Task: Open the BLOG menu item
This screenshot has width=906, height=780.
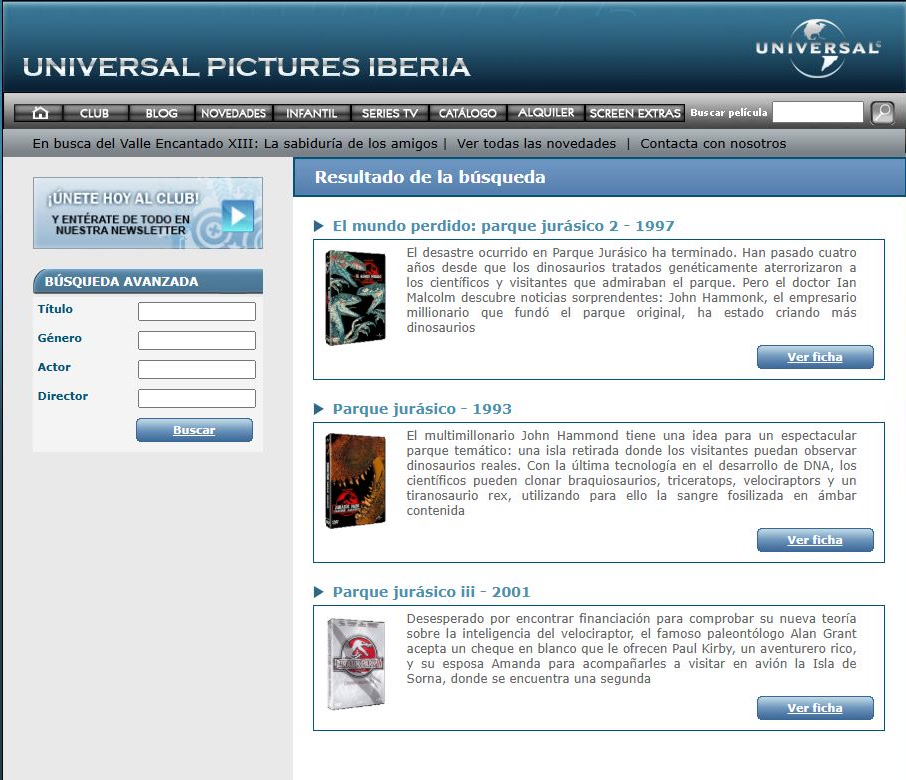Action: [x=162, y=113]
